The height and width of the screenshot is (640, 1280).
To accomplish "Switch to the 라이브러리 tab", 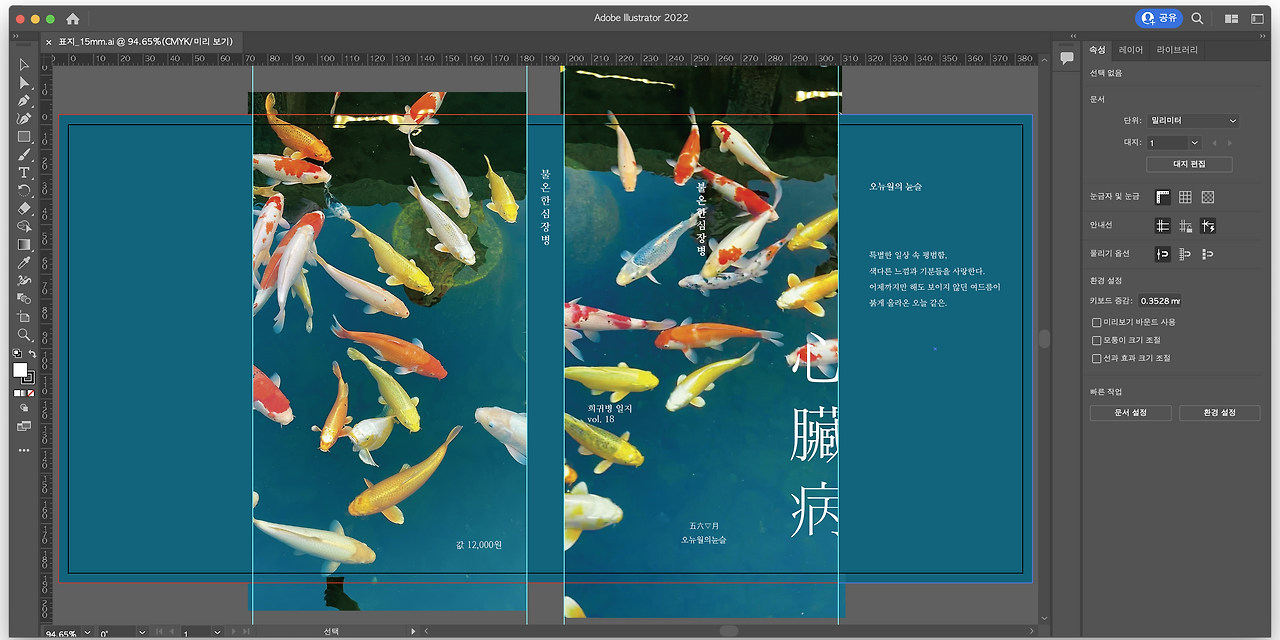I will (1177, 50).
